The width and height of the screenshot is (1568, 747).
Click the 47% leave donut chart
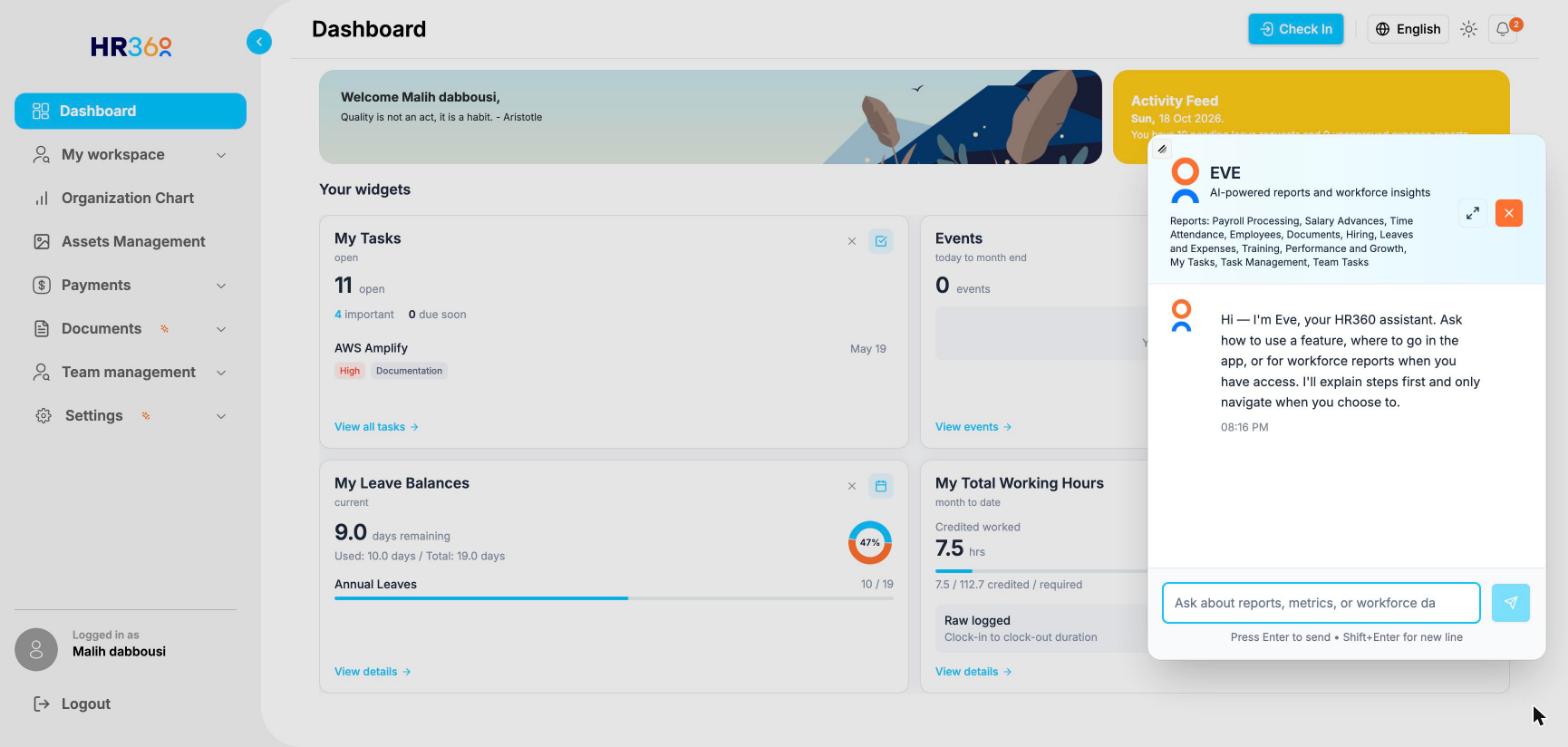[x=870, y=543]
